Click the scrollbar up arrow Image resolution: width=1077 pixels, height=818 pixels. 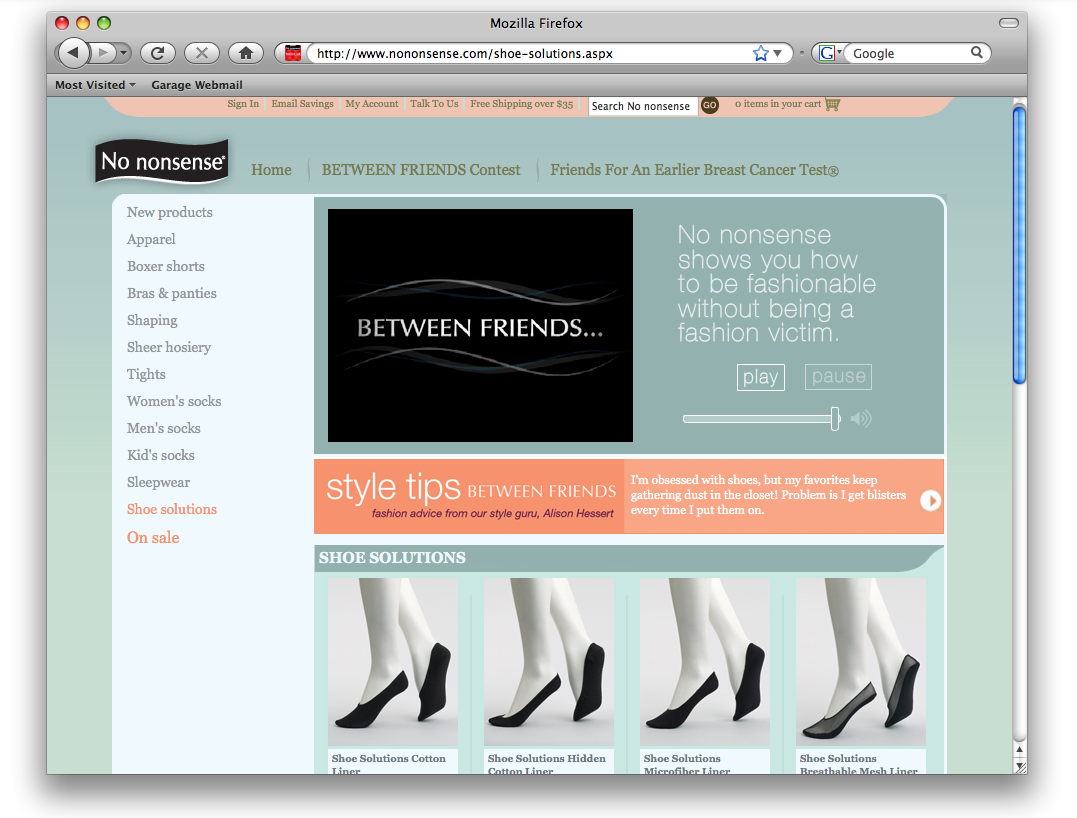(1019, 750)
